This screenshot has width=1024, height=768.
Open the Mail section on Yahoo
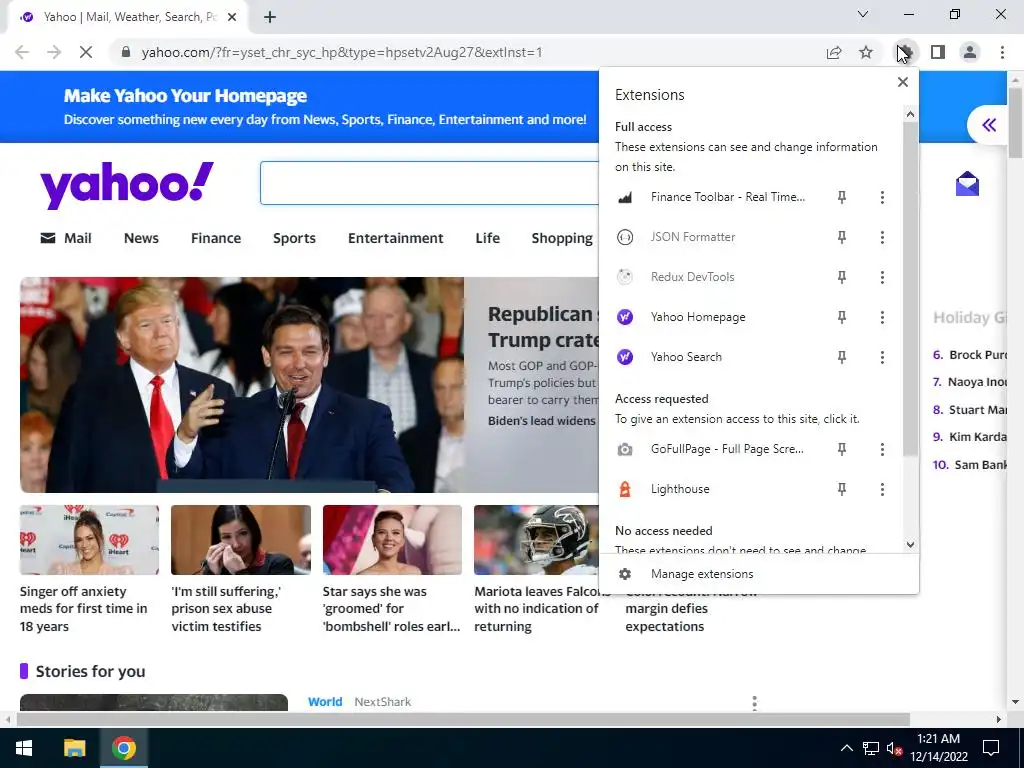66,238
